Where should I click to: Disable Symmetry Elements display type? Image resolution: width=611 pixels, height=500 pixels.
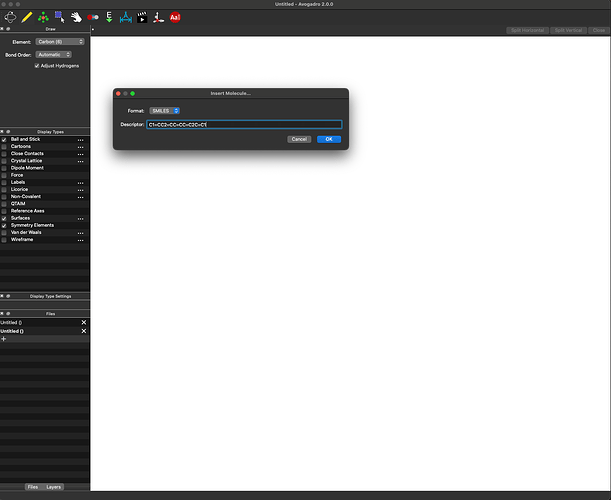(4, 226)
